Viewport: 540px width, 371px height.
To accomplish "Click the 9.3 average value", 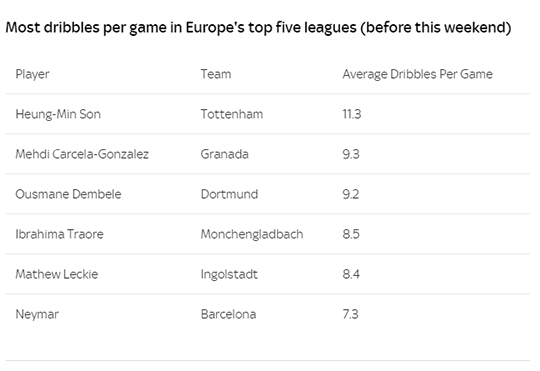I will tap(351, 154).
